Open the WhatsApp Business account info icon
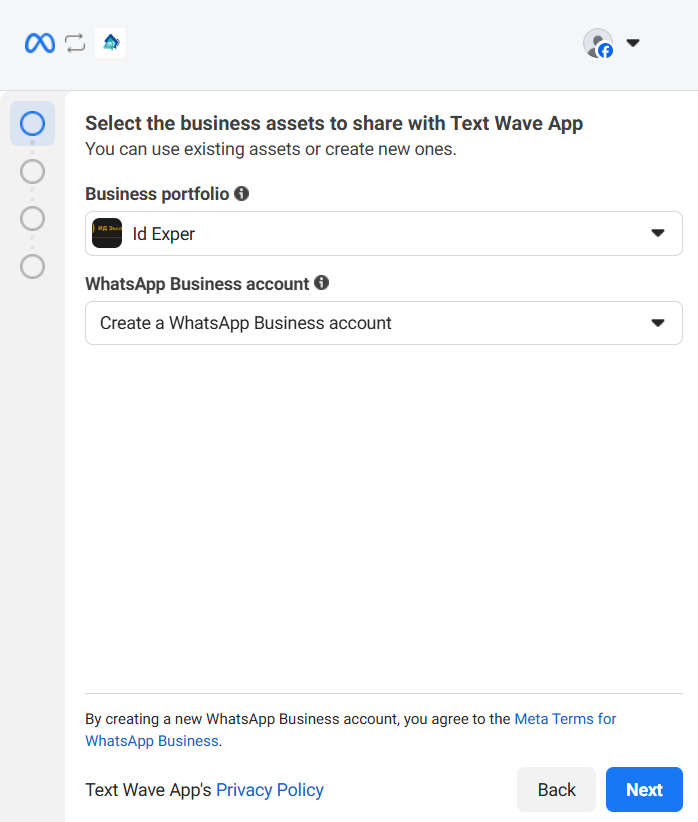Viewport: 698px width, 822px height. [321, 283]
